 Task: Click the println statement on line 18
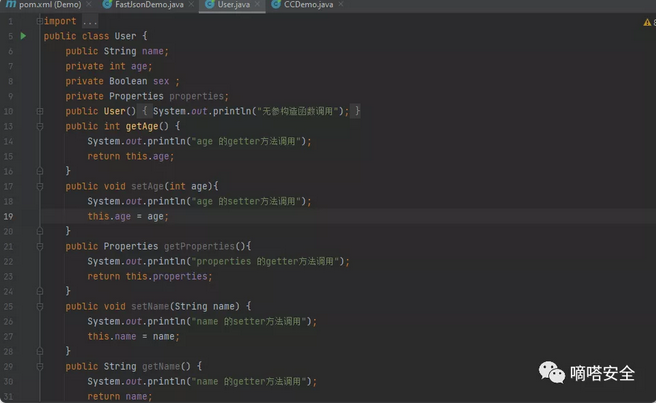coord(199,201)
